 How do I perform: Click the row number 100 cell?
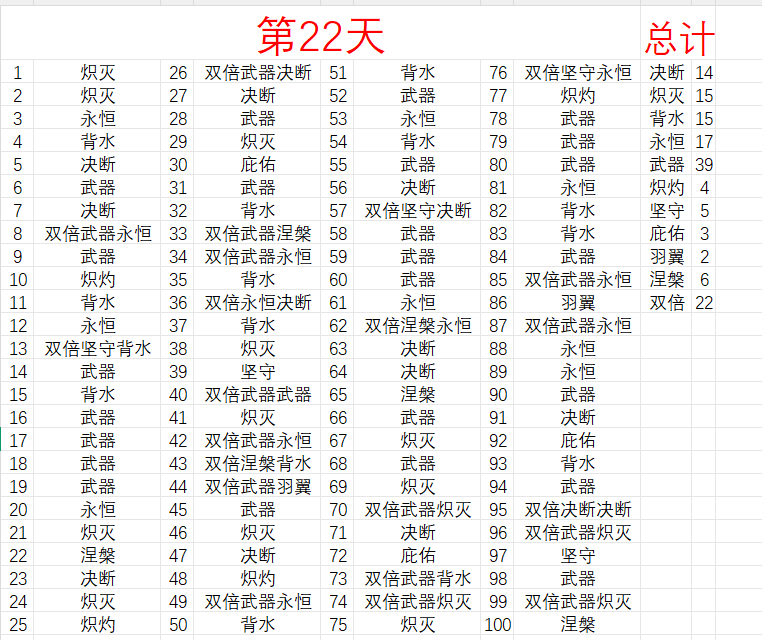click(497, 625)
